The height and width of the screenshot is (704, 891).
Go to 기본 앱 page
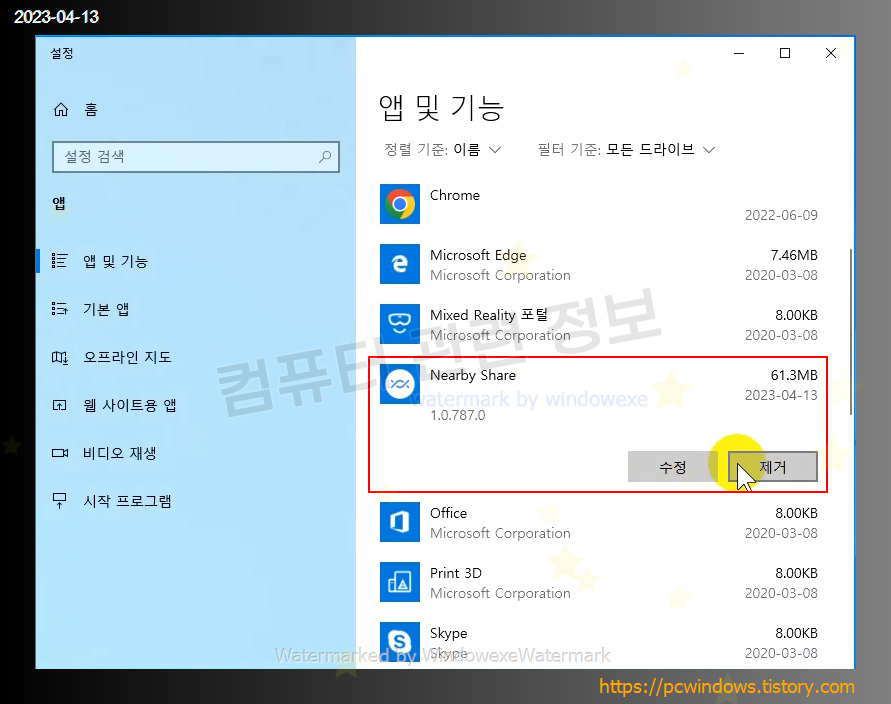[106, 309]
